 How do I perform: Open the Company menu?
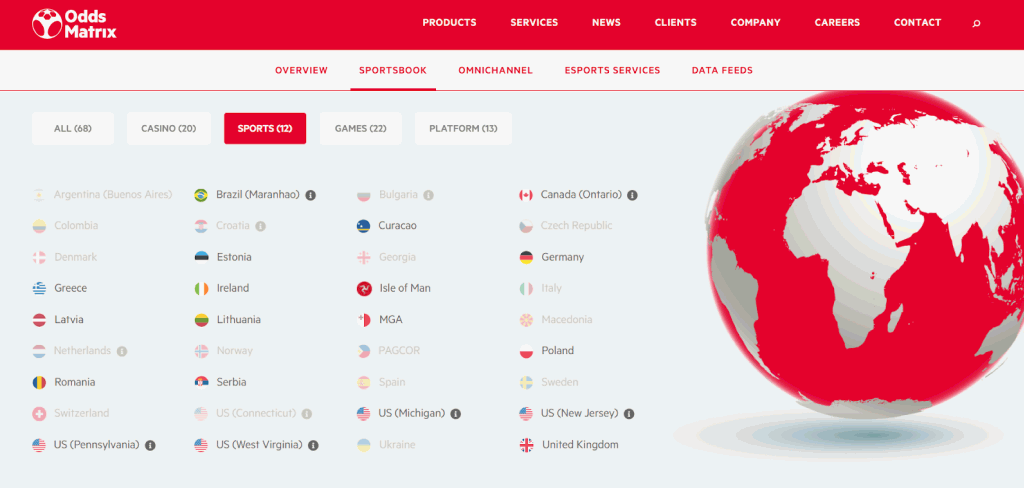pyautogui.click(x=756, y=23)
